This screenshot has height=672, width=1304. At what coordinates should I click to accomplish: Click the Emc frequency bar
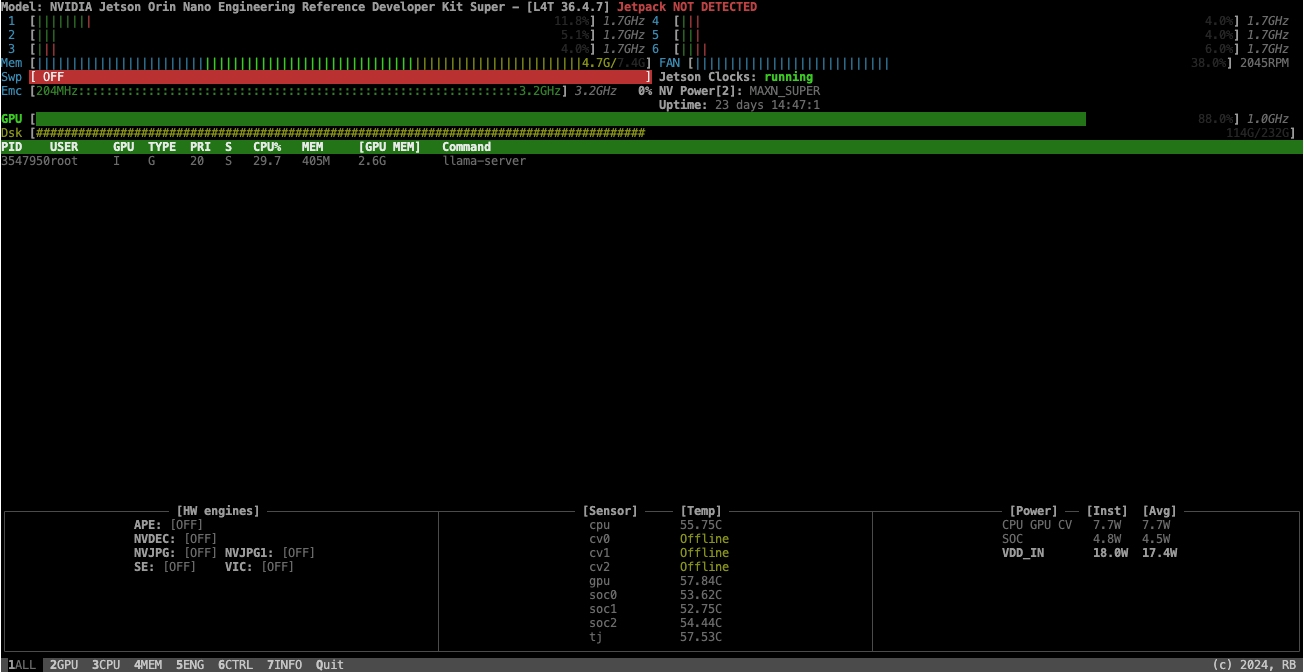pyautogui.click(x=298, y=91)
